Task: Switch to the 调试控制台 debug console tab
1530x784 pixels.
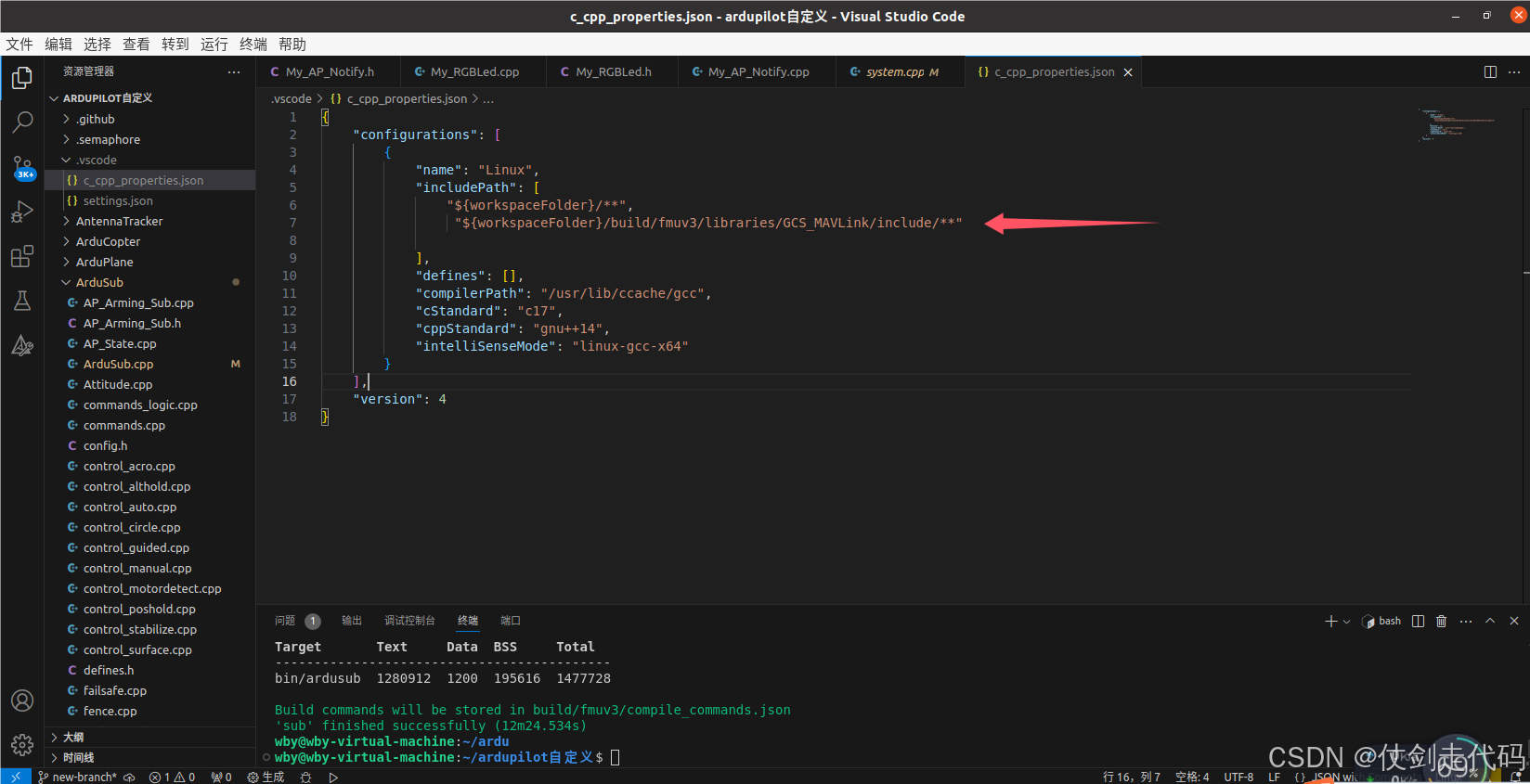Action: tap(409, 621)
